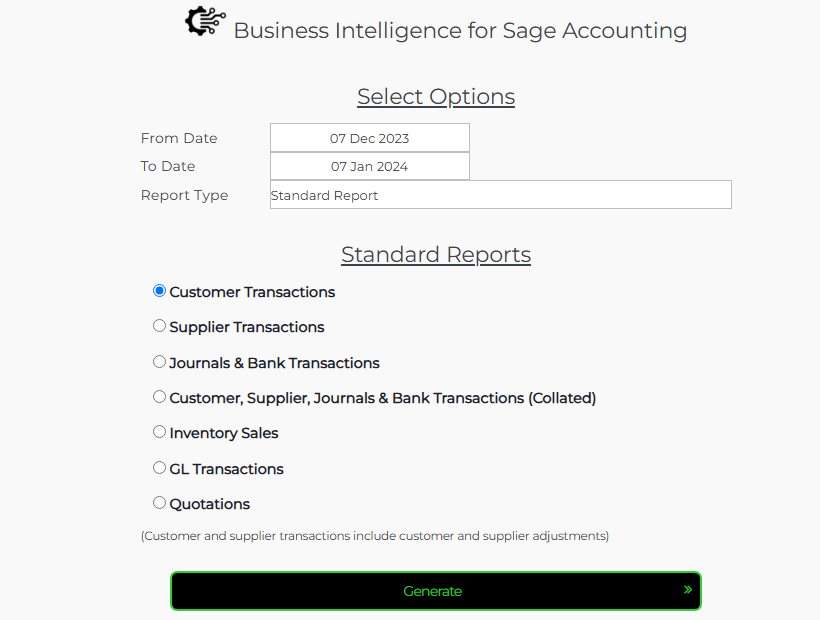The width and height of the screenshot is (820, 620).
Task: Open the To Date picker field
Action: click(x=369, y=166)
